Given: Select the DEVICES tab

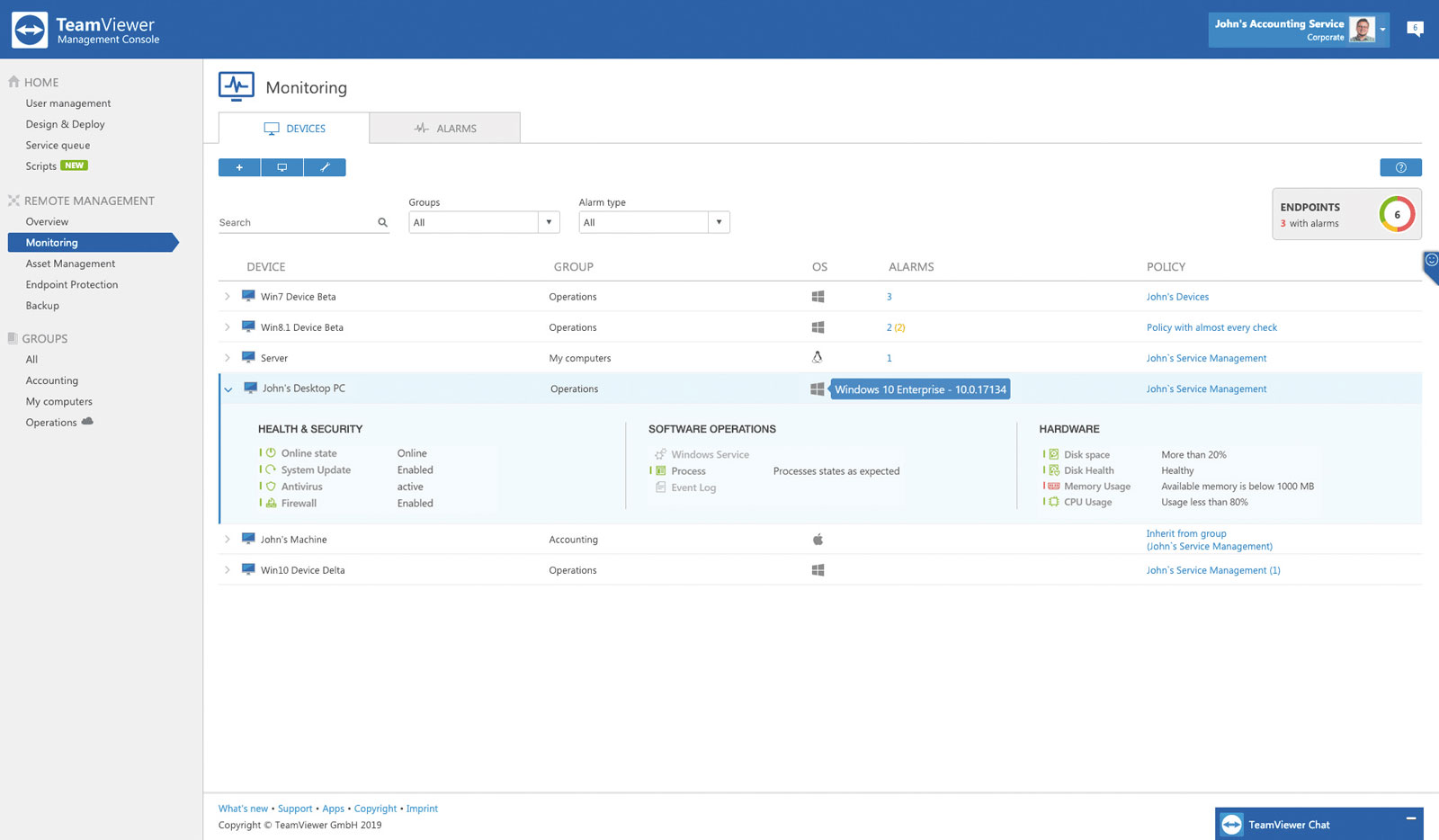Looking at the screenshot, I should [x=294, y=129].
